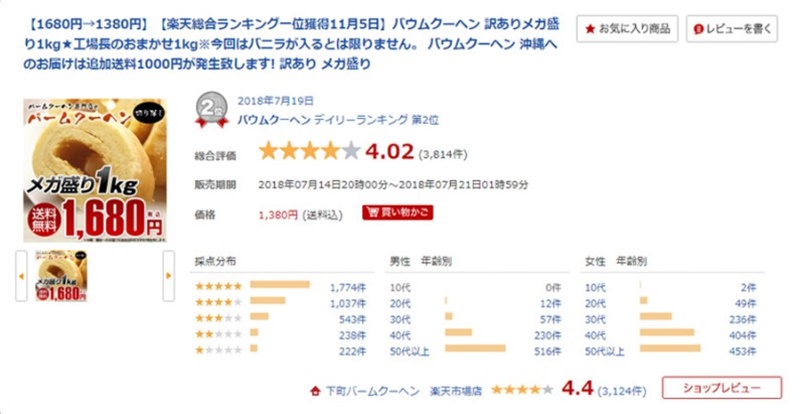Click the お気に入り商品 star button
This screenshot has height=414, width=800.
(627, 29)
